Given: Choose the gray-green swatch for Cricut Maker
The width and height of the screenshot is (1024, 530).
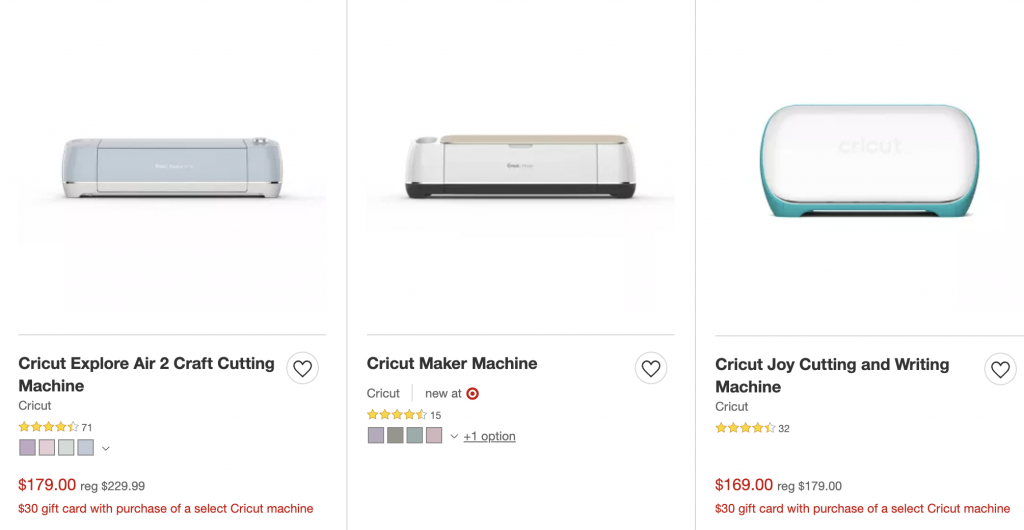Looking at the screenshot, I should click(395, 435).
